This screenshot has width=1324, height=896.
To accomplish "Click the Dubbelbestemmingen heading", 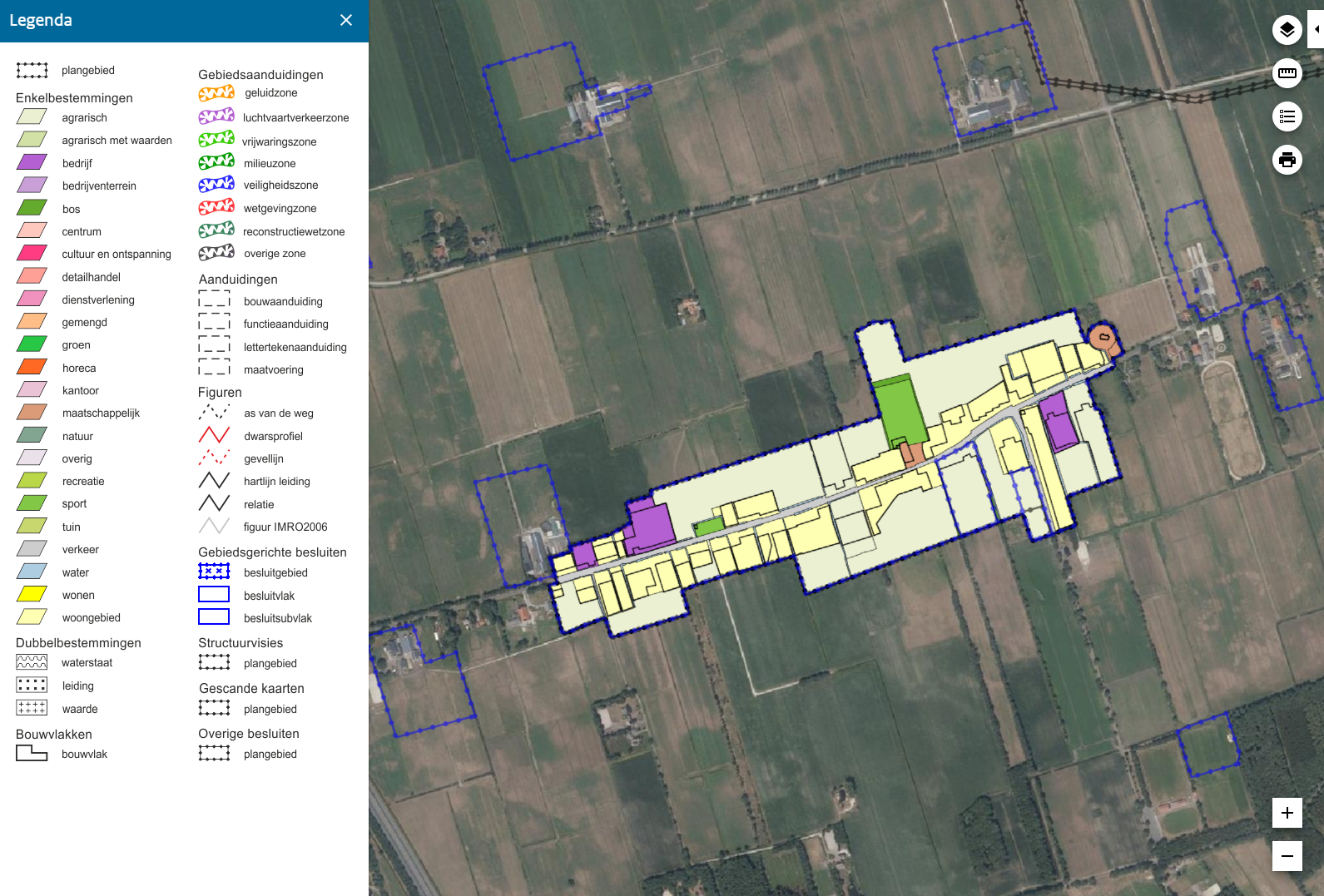I will [78, 643].
